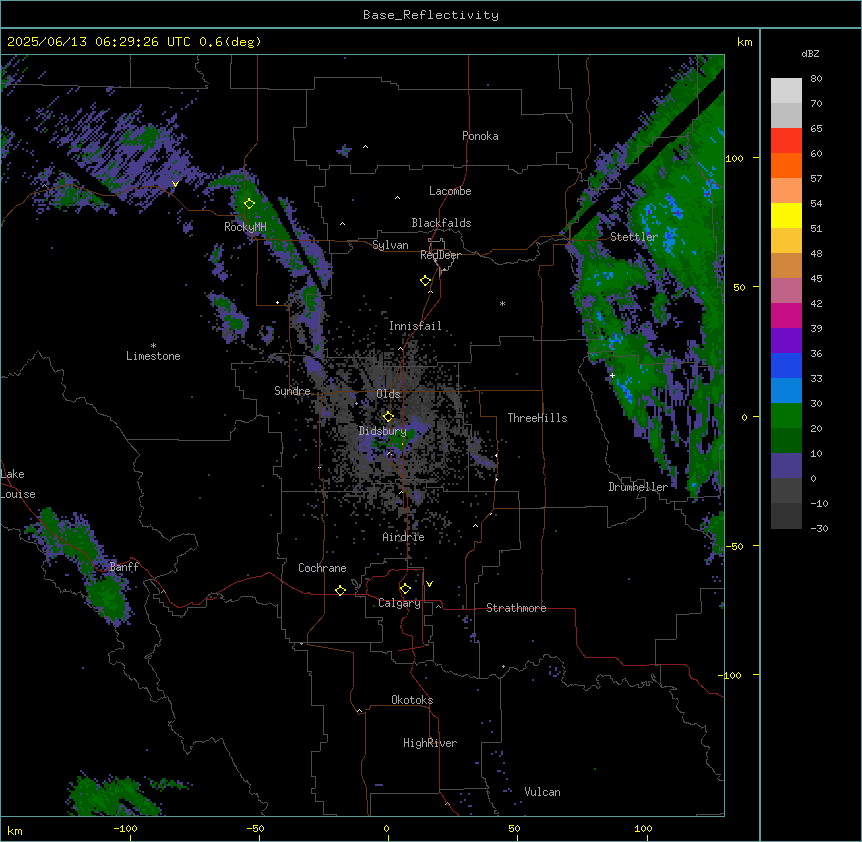Click the Okotoks label

[412, 700]
